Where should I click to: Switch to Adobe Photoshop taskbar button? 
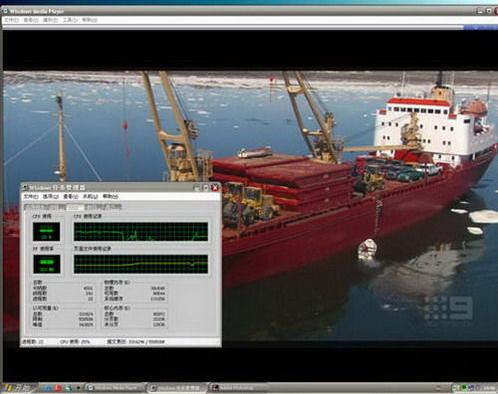237,388
